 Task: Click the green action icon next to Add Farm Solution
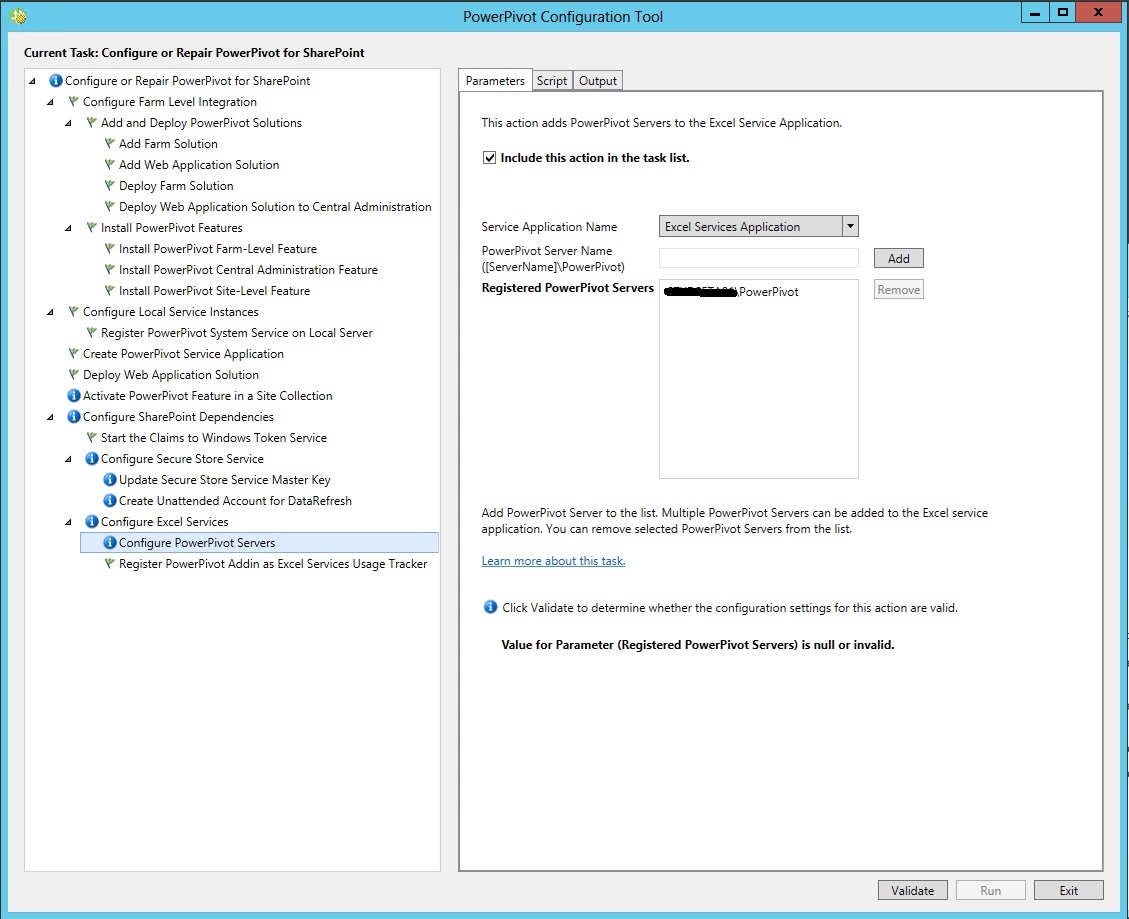coord(109,143)
